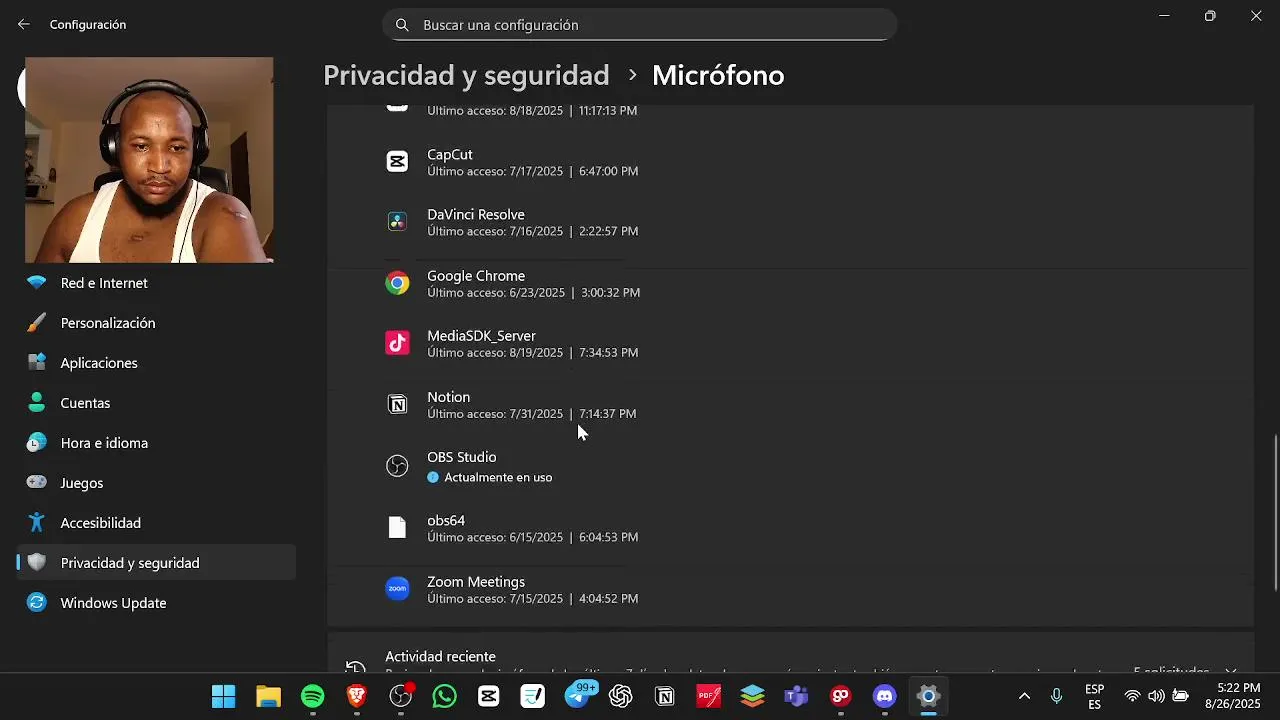The height and width of the screenshot is (720, 1280).
Task: Select the "Google Chrome" list entry name
Action: (476, 275)
